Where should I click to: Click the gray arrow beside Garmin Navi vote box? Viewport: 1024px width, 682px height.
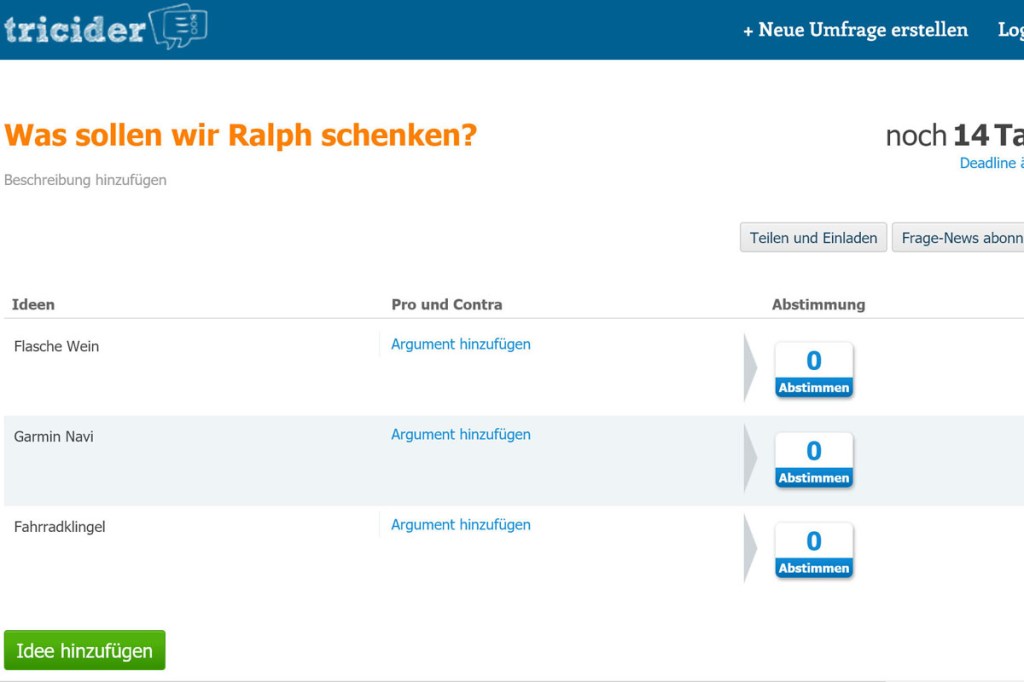click(750, 459)
